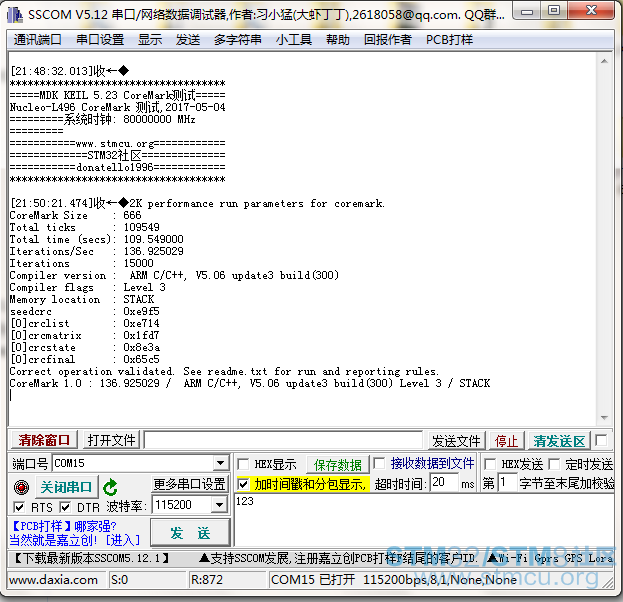
Task: Click the seedcrc 0xe9f5 line
Action: tap(85, 311)
